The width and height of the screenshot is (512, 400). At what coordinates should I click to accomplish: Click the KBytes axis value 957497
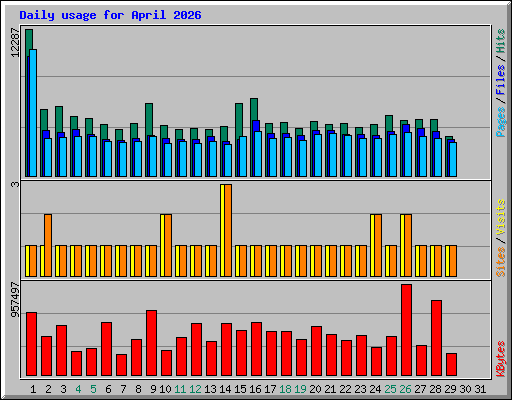[x=15, y=300]
